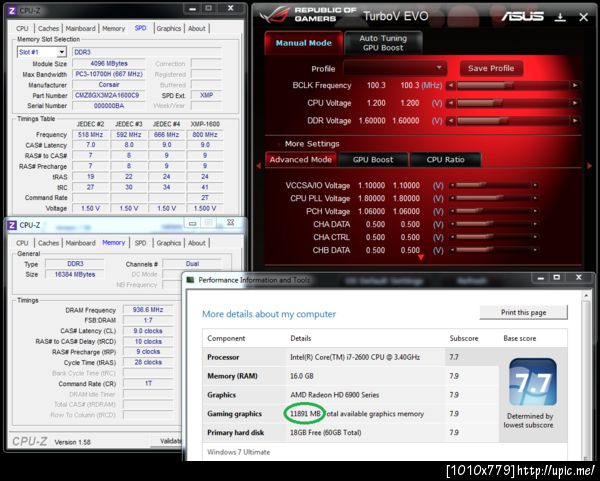Click right red arrow beside CPU Ratio tabs
600x481 pixels.
(589, 166)
